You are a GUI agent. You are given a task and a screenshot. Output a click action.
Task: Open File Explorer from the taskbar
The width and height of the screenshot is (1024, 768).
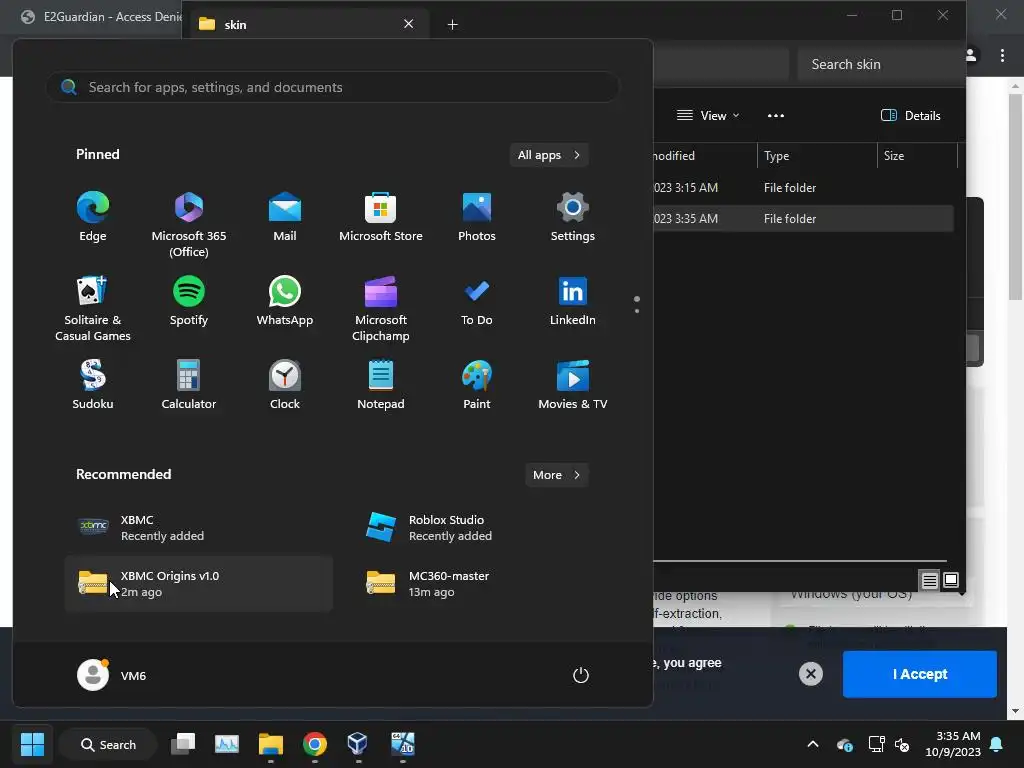[x=270, y=744]
